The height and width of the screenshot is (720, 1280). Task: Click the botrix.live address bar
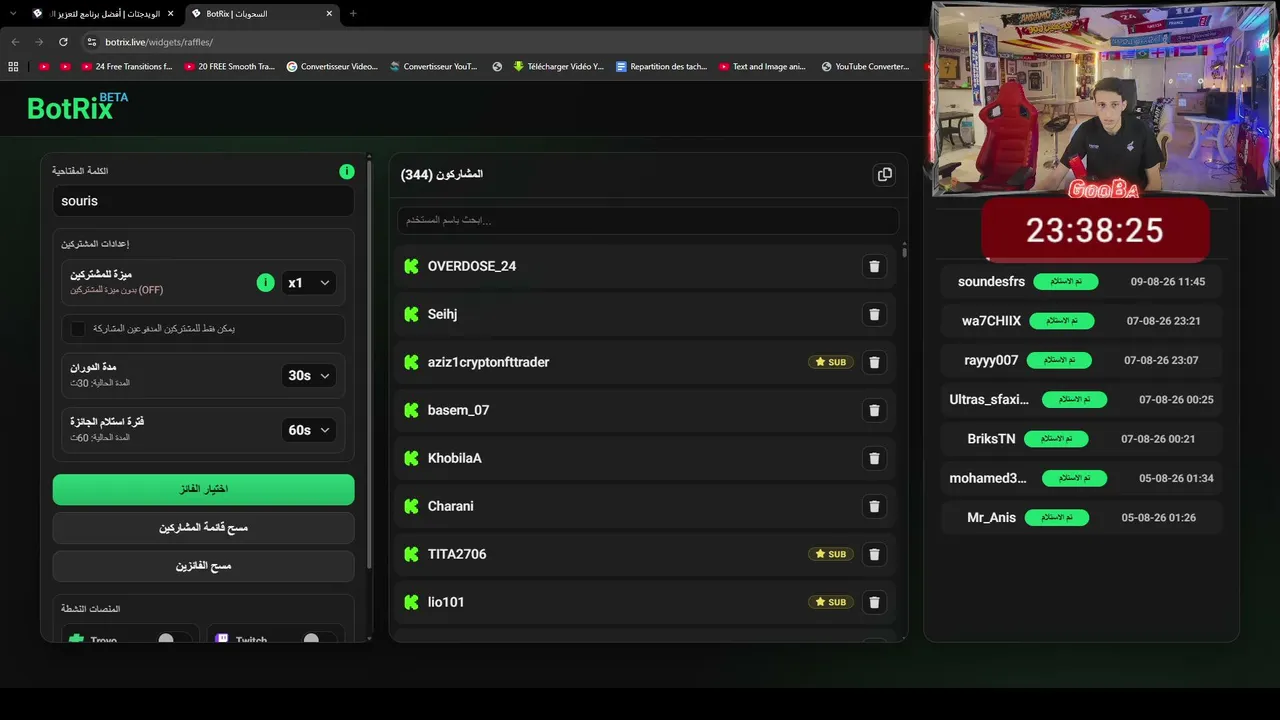tap(500, 42)
